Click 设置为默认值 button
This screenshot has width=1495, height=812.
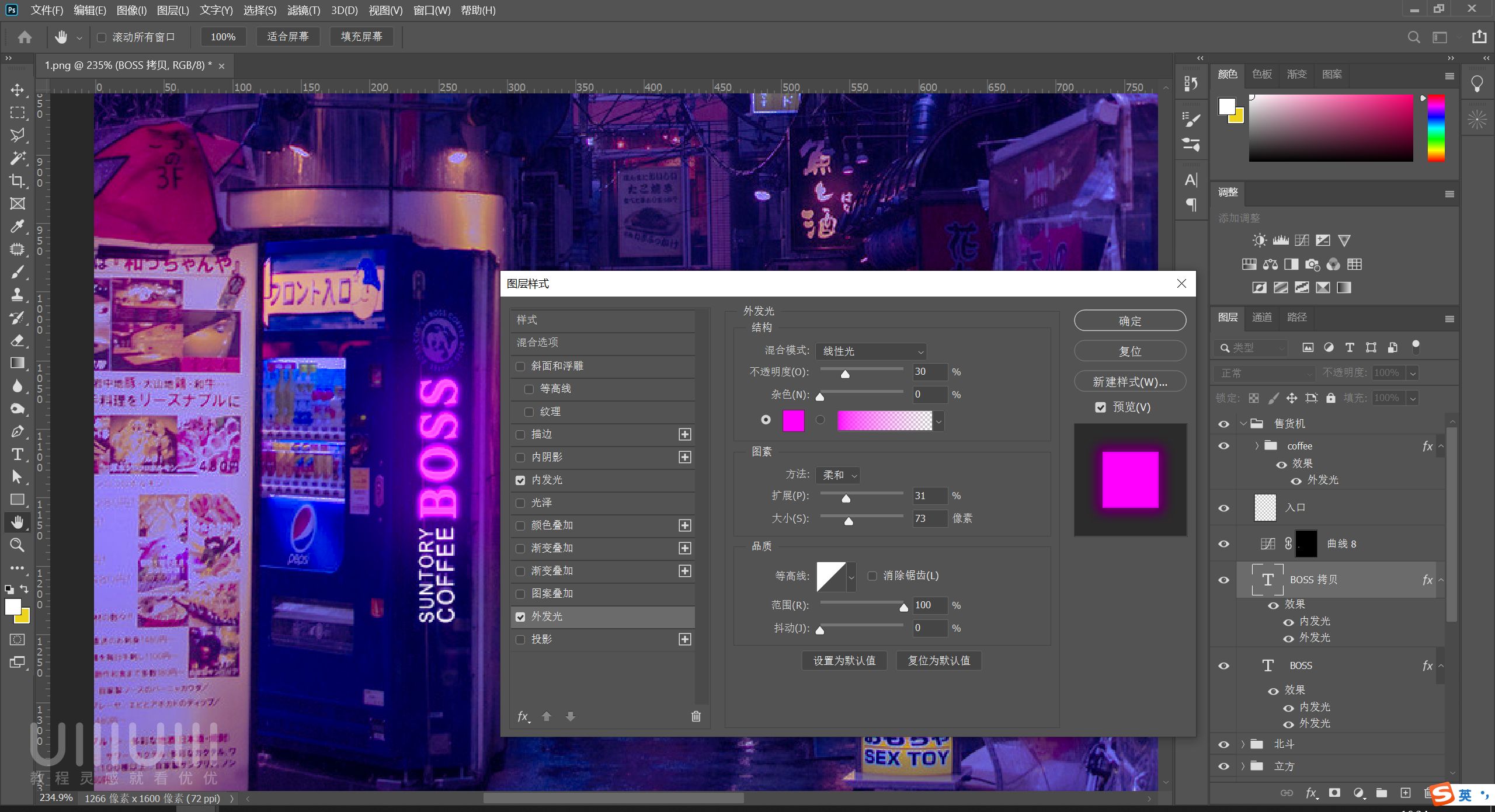[x=844, y=661]
